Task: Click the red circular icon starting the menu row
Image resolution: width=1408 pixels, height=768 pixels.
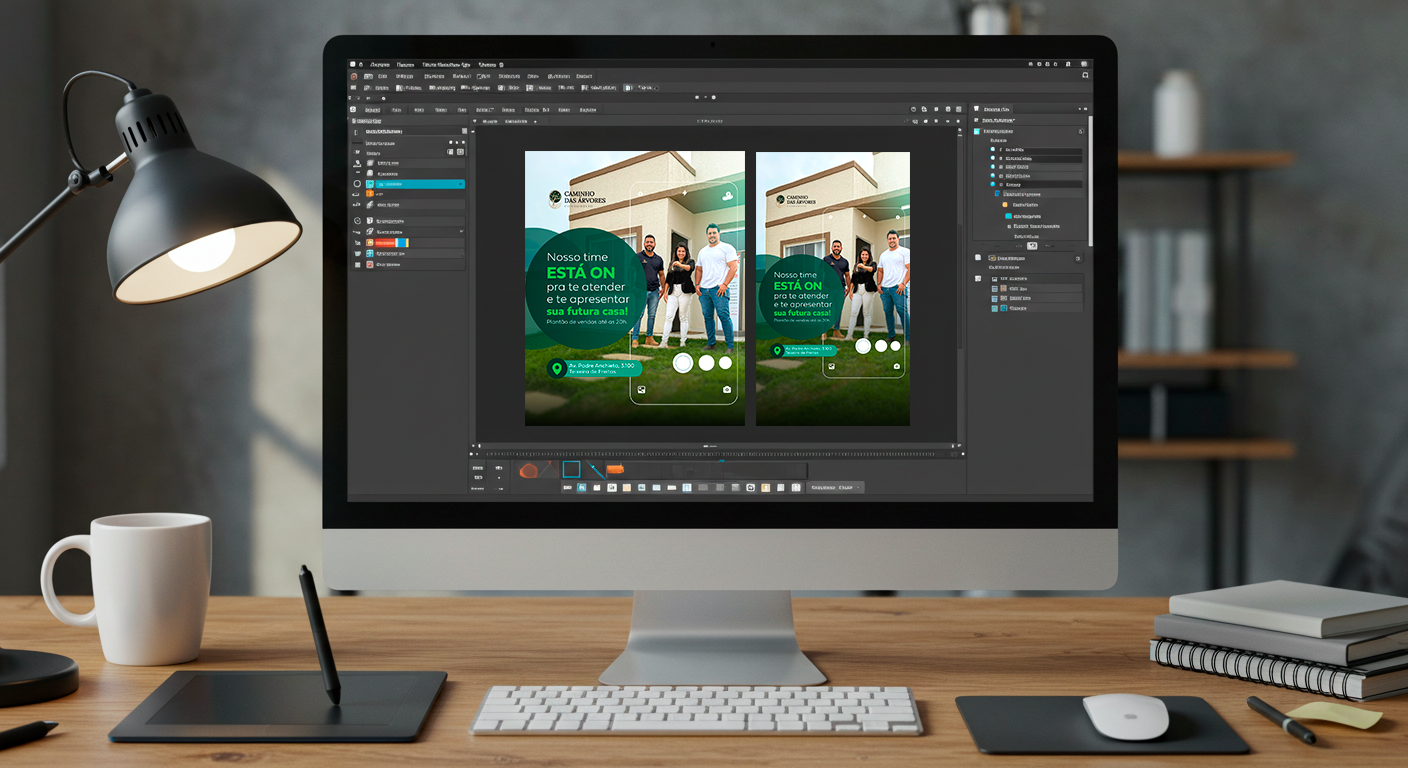Action: point(353,76)
